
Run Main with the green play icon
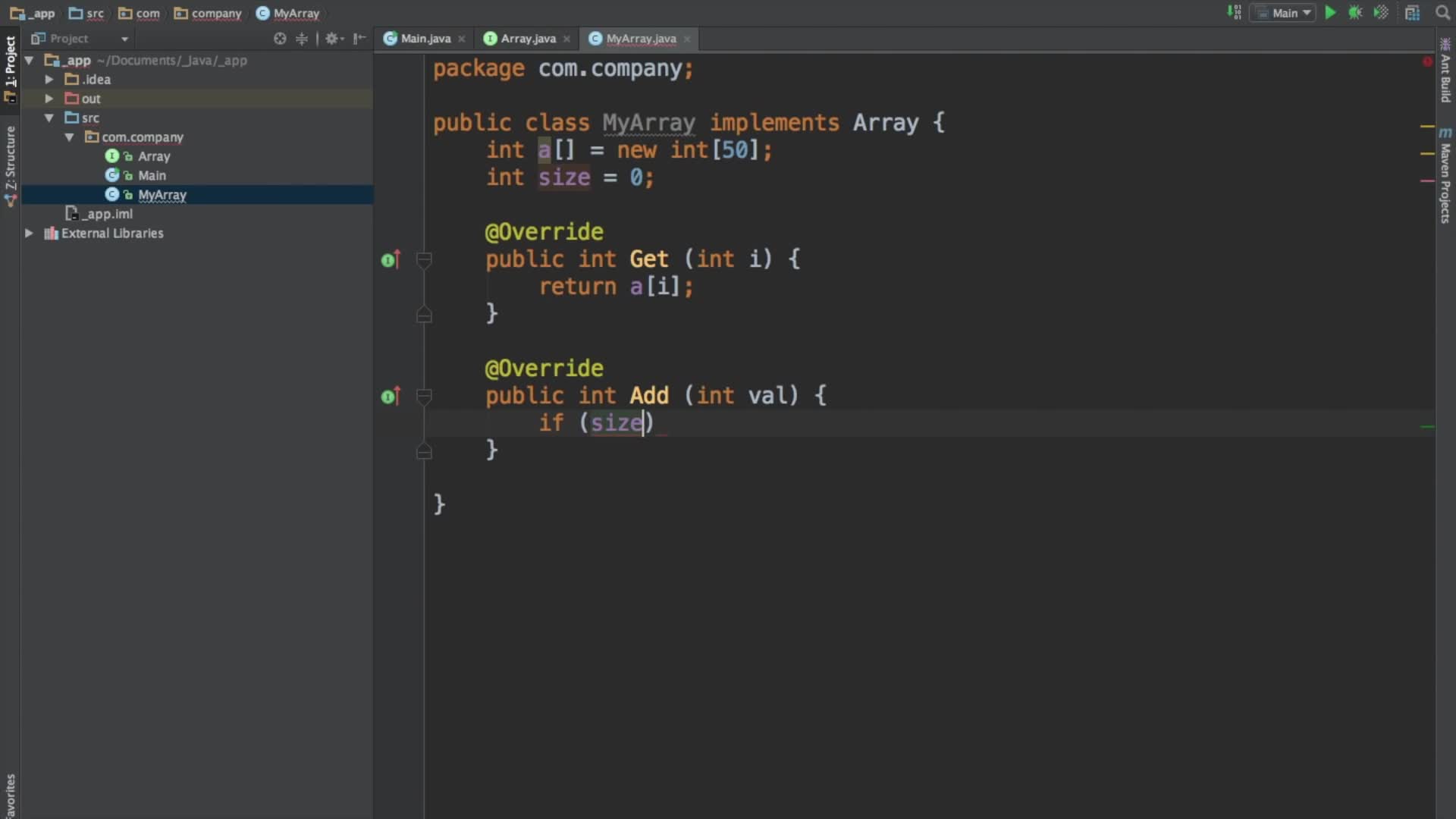[1330, 13]
